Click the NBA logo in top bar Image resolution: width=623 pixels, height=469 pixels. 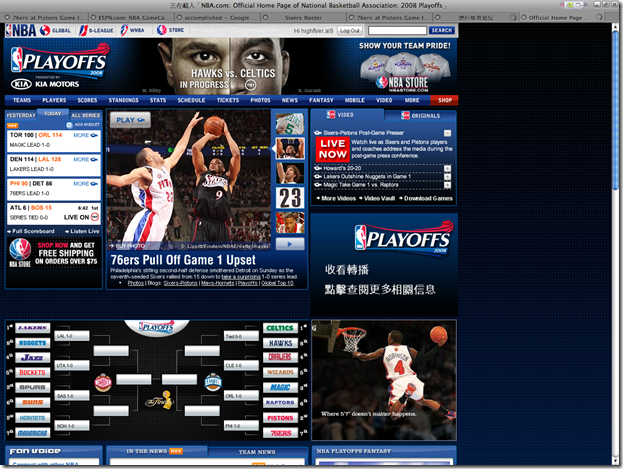21,30
